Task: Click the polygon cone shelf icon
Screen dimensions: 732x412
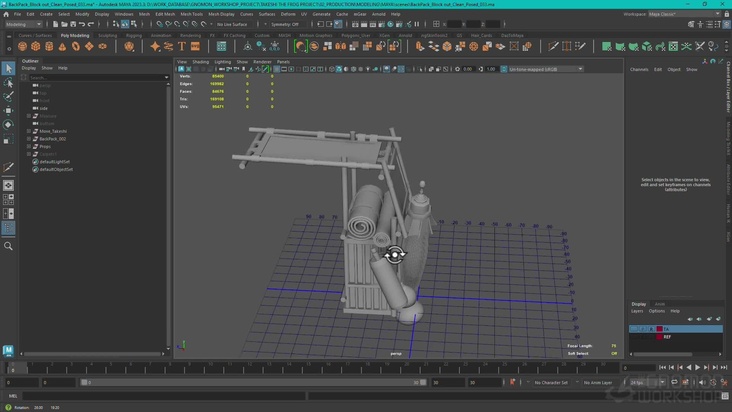Action: (x=63, y=46)
